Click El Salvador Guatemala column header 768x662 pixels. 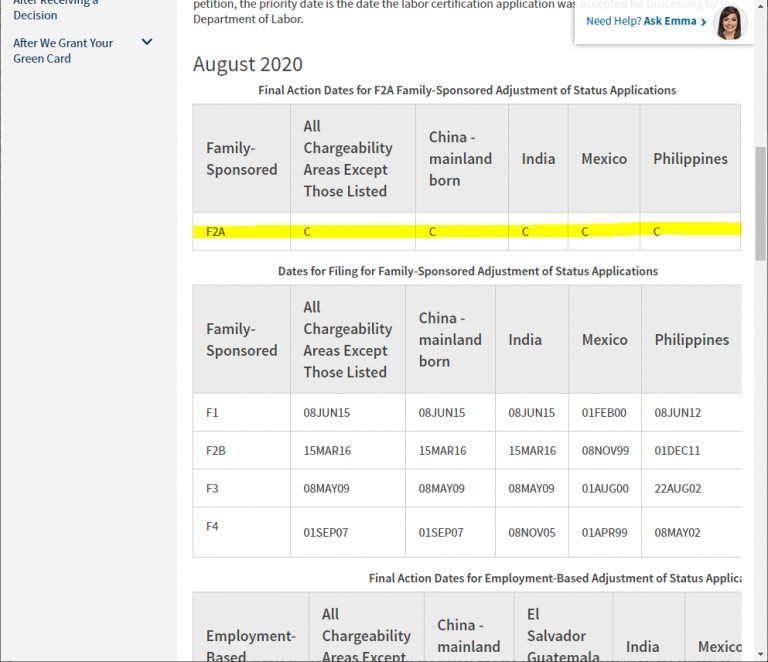point(563,635)
